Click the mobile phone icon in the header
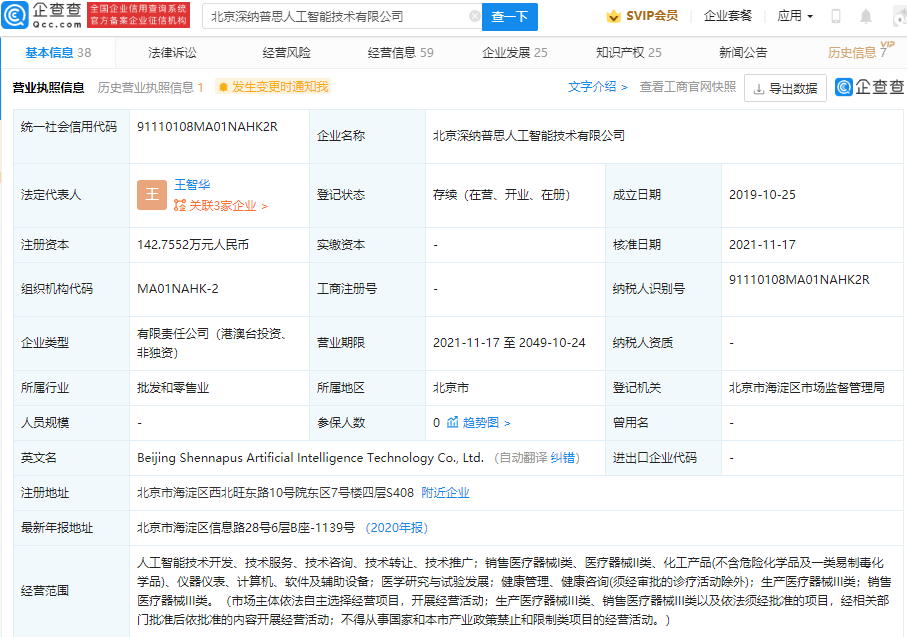This screenshot has width=907, height=637. coord(836,17)
